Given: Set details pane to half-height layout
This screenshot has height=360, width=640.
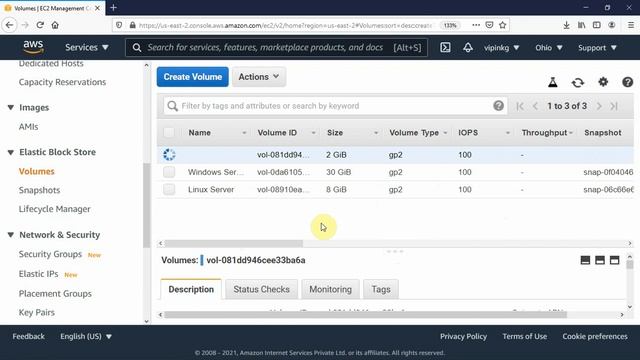Looking at the screenshot, I should [x=600, y=260].
